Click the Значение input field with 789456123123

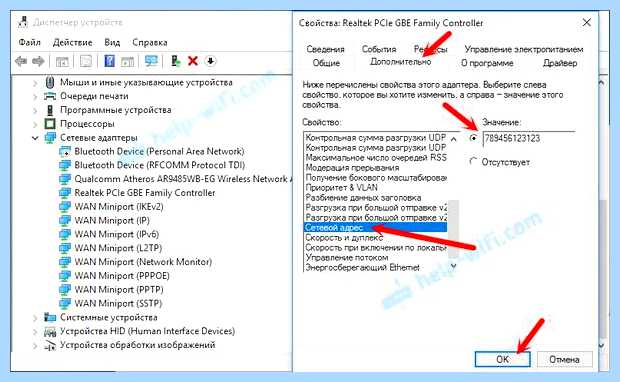click(529, 138)
